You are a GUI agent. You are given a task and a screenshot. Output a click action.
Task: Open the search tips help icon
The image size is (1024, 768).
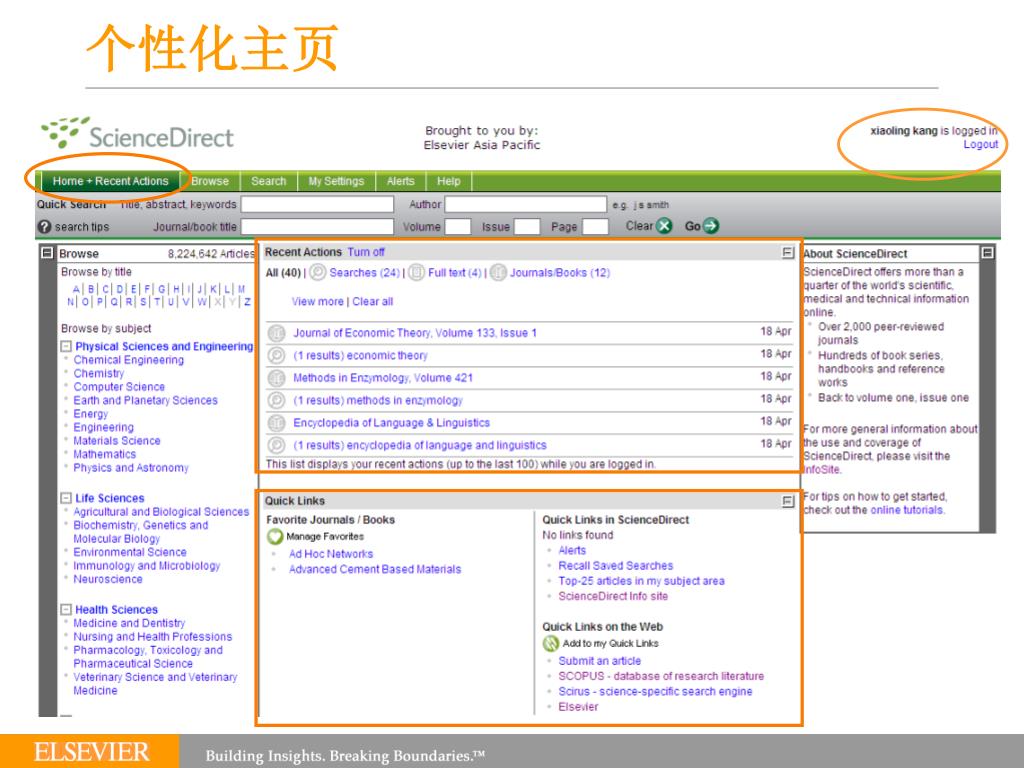44,227
